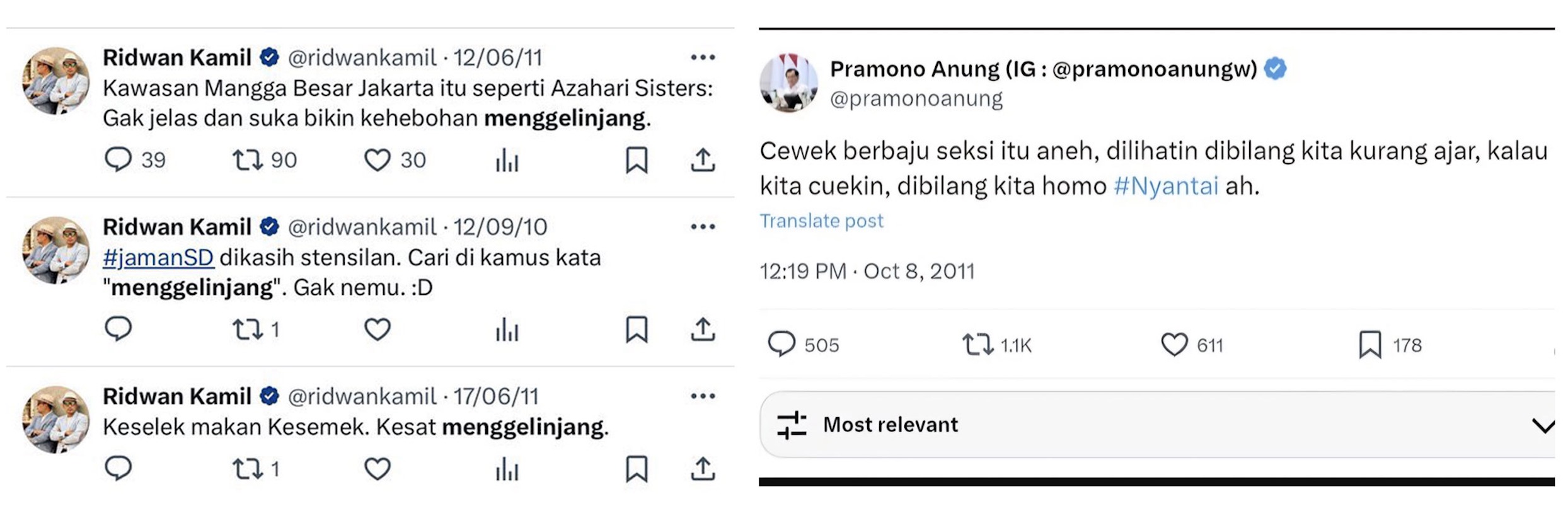
Task: Share the Keselek makan Kesemek tweet
Action: click(x=703, y=469)
